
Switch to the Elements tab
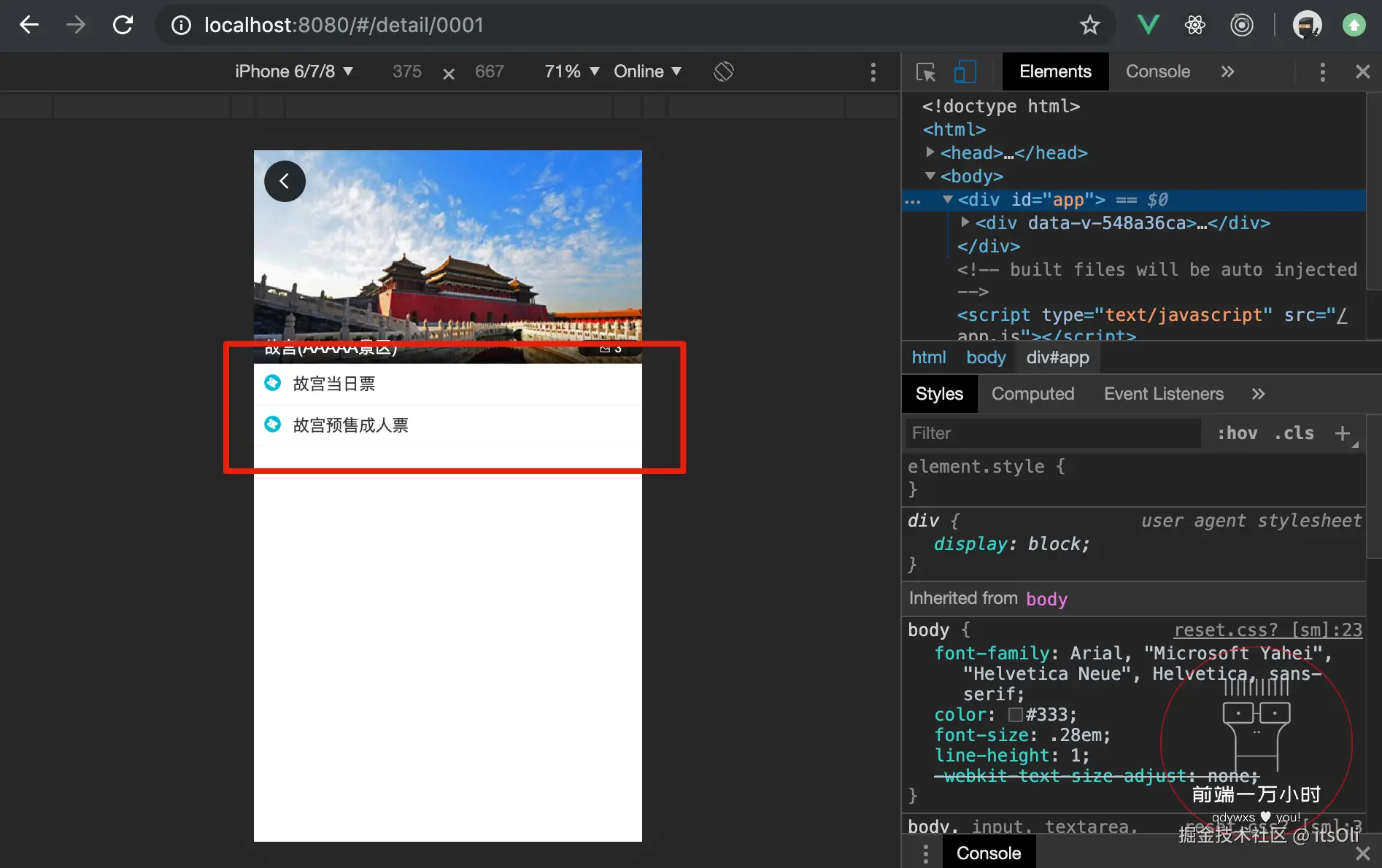tap(1055, 71)
